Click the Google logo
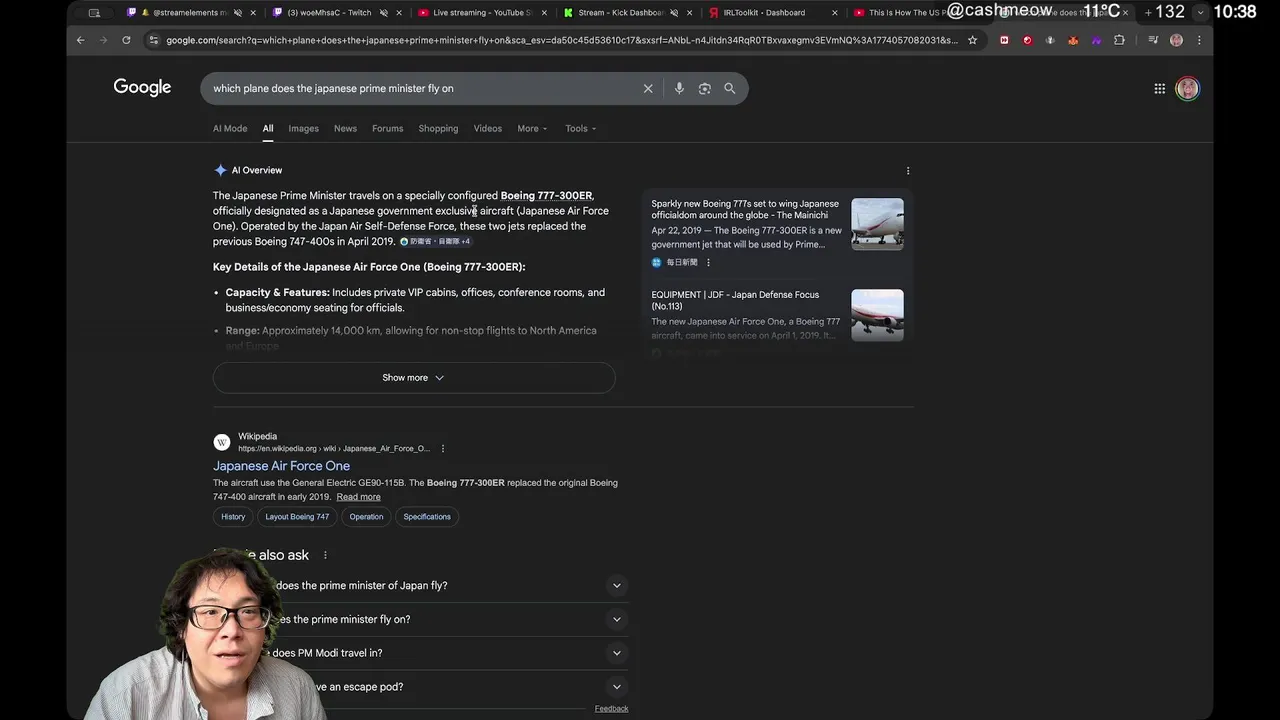Screen dimensions: 1280x720 142,87
